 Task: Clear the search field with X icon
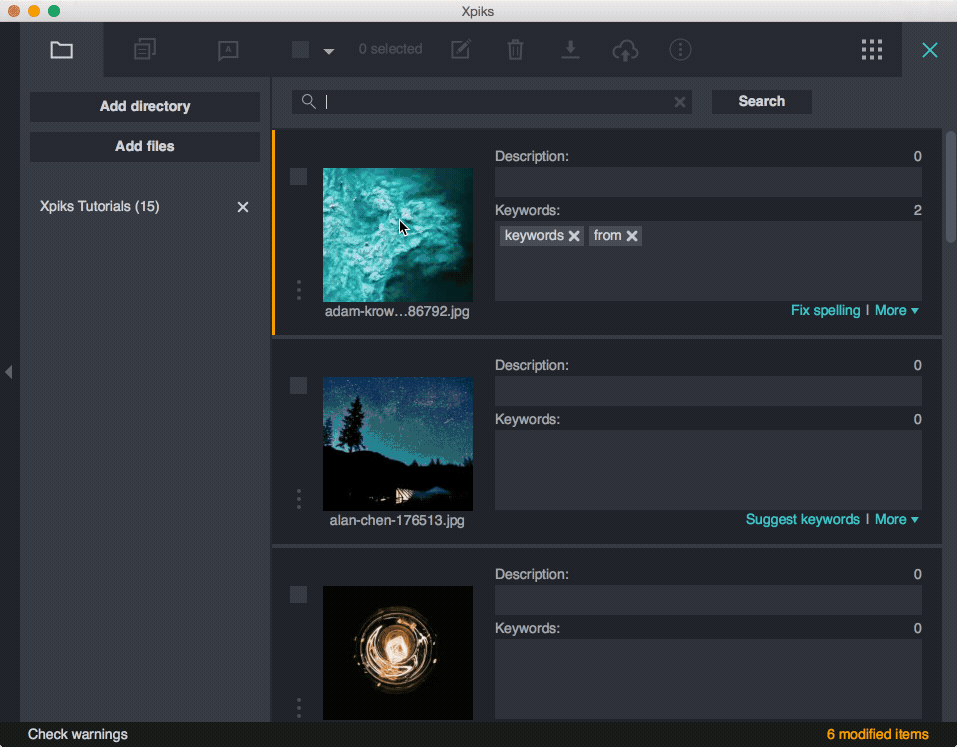(680, 102)
